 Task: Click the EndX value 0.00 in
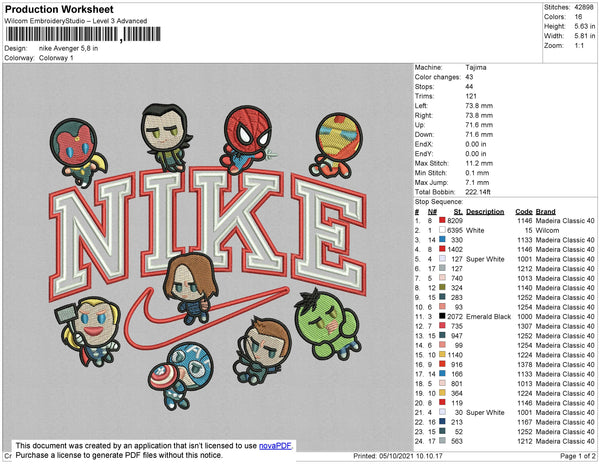pyautogui.click(x=476, y=144)
